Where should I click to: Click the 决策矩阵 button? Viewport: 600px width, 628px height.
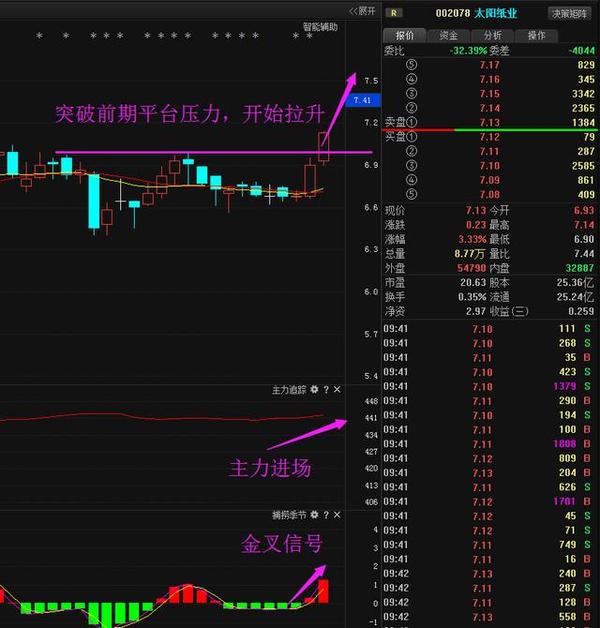[x=572, y=13]
